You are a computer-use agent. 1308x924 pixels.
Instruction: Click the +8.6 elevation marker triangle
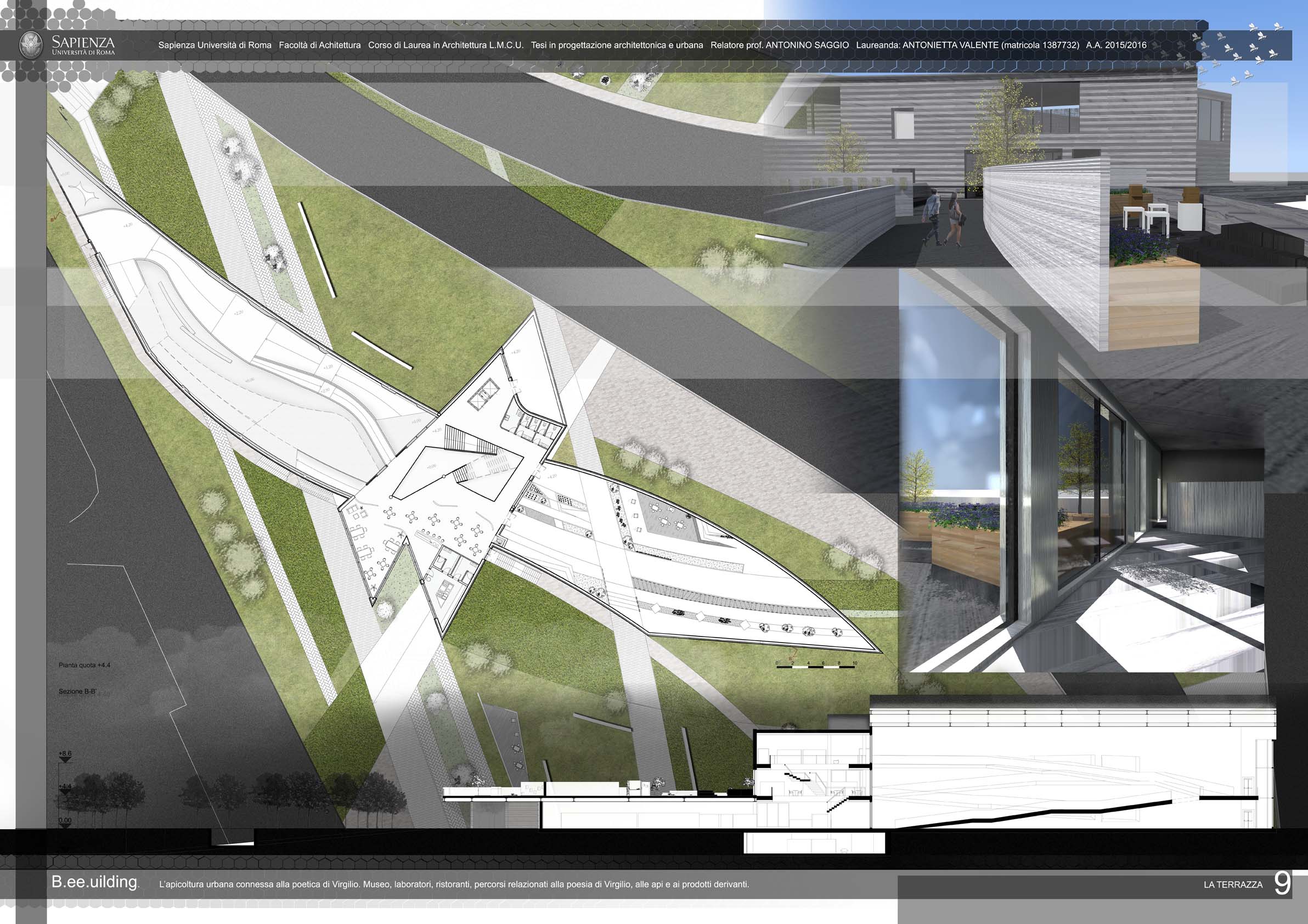pos(65,759)
